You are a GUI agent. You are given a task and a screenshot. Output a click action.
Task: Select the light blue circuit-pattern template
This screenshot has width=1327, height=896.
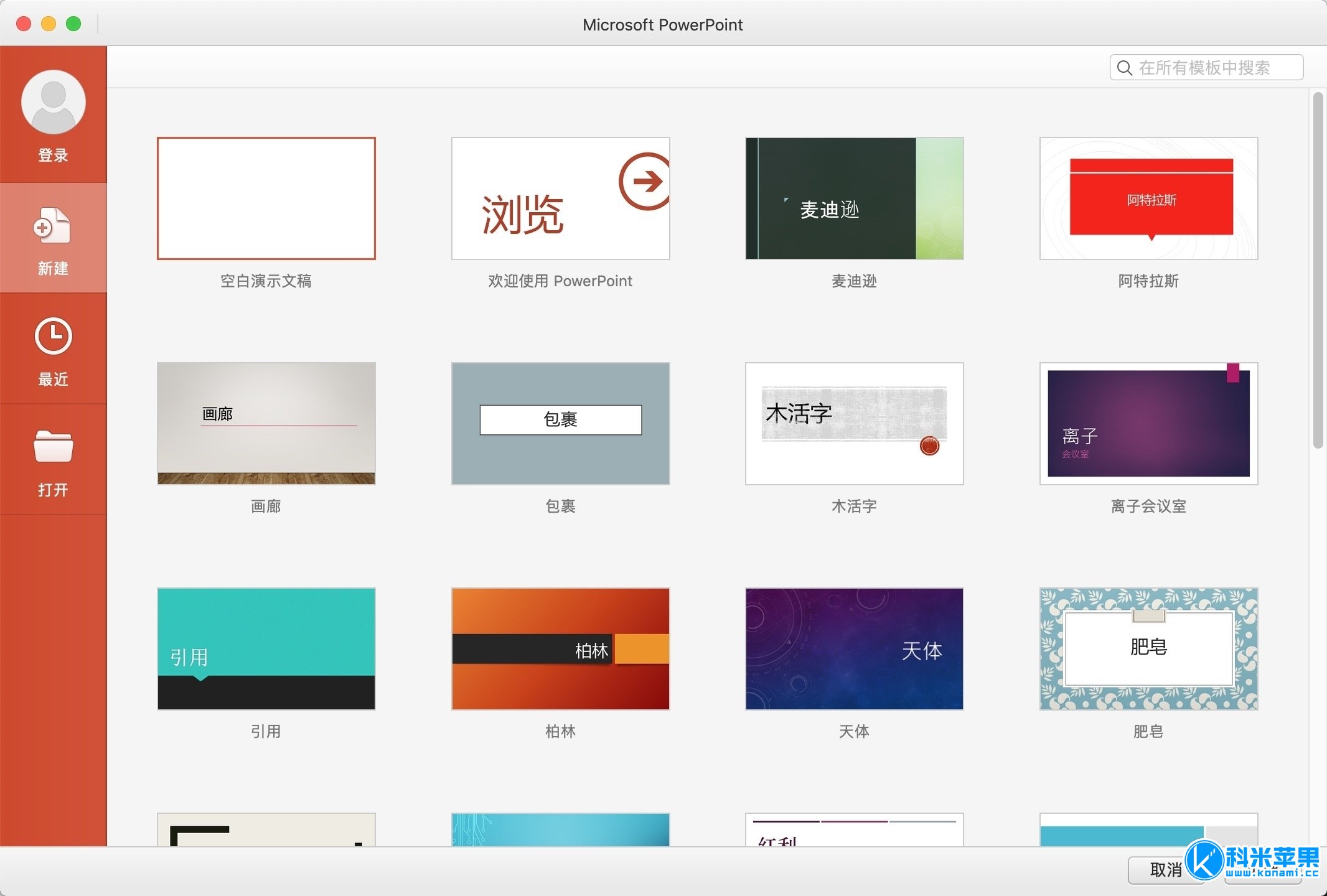(x=561, y=829)
